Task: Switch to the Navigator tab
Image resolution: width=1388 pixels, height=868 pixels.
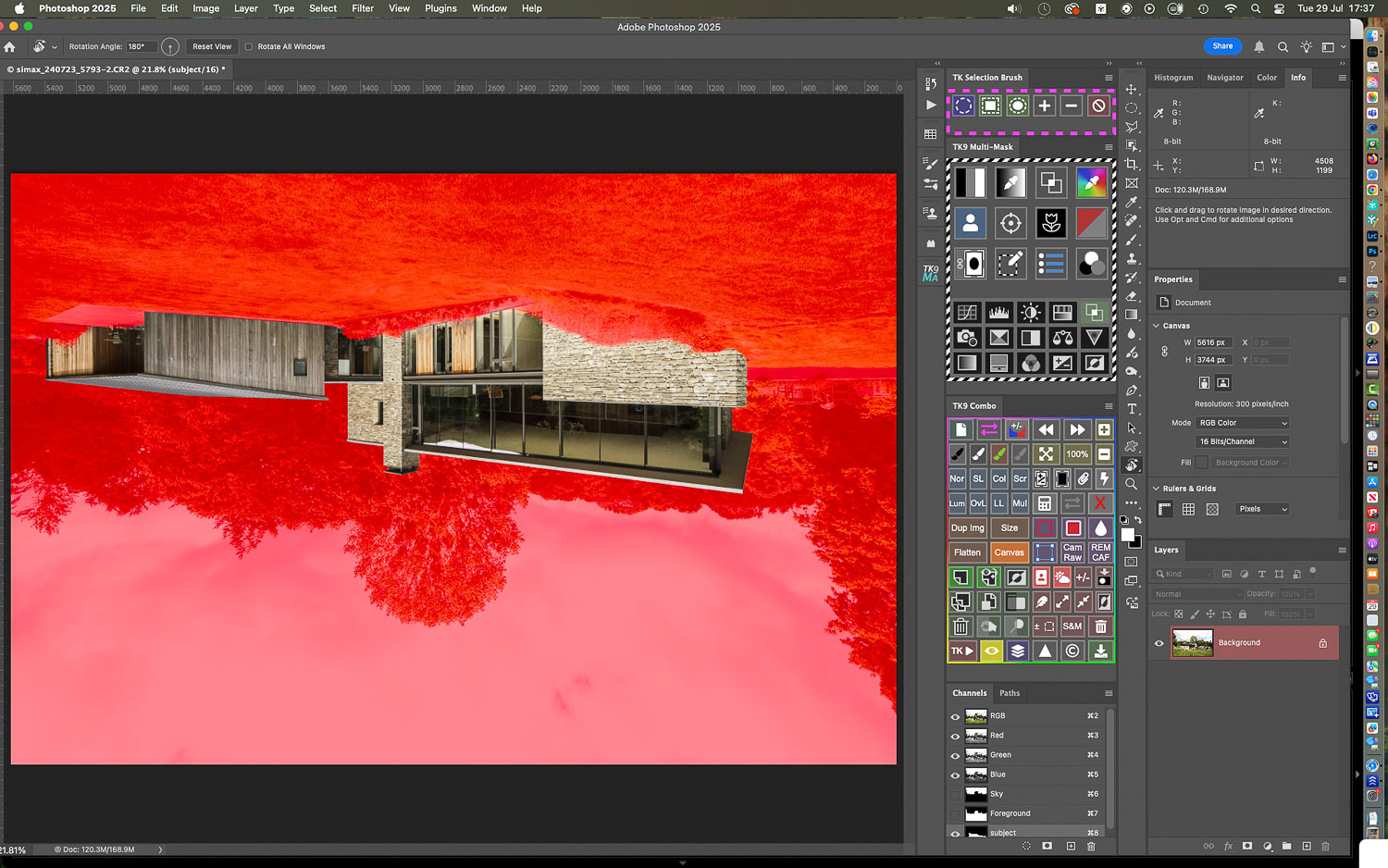Action: [x=1225, y=78]
